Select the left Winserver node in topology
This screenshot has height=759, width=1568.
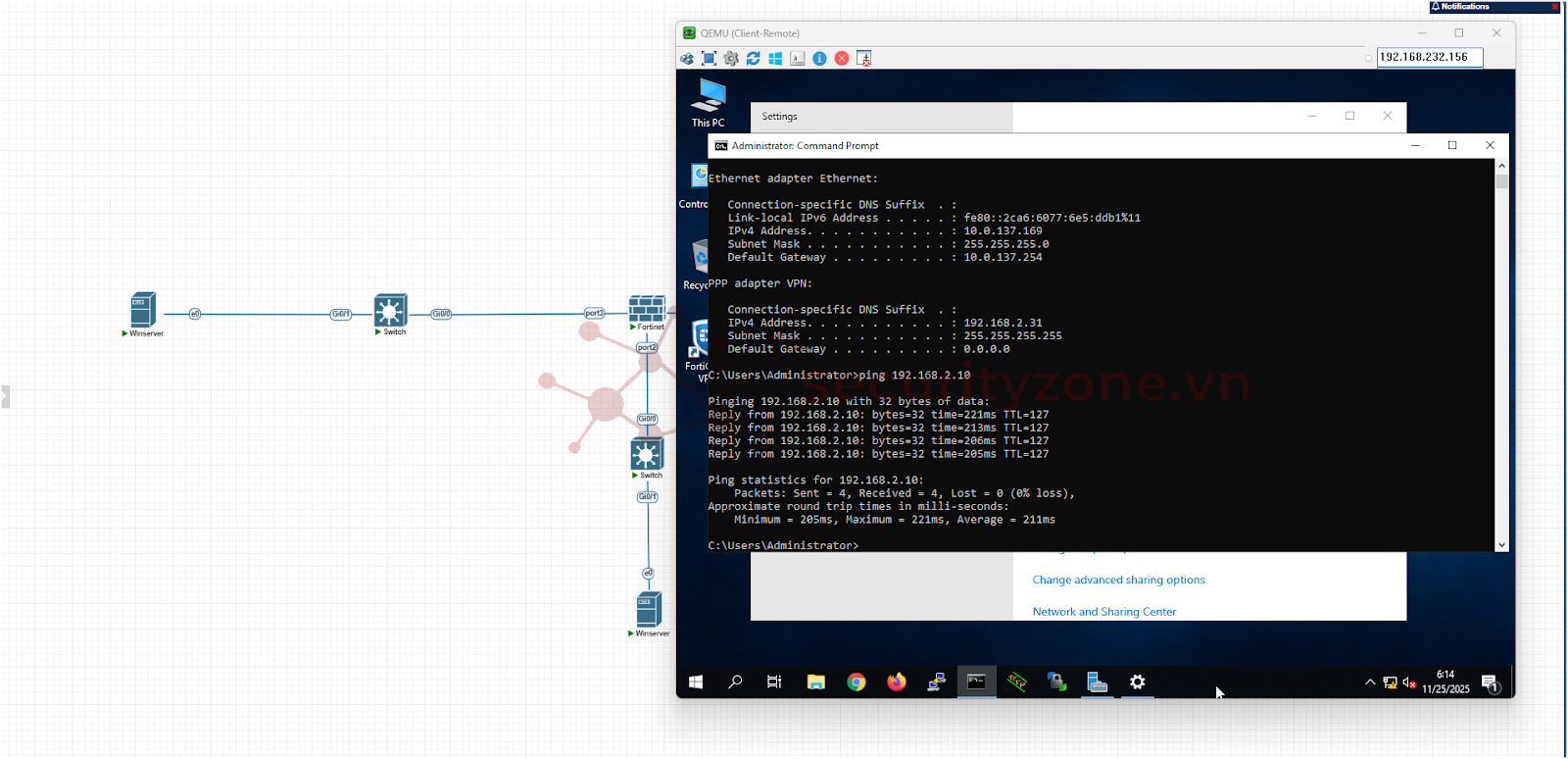tap(143, 310)
